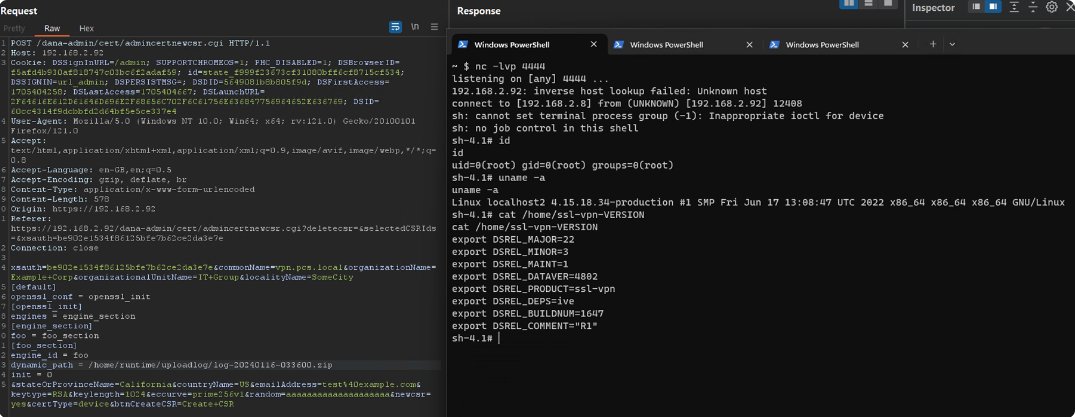Dock the Inspector panel to the left
This screenshot has height=417, width=1075.
[x=976, y=7]
